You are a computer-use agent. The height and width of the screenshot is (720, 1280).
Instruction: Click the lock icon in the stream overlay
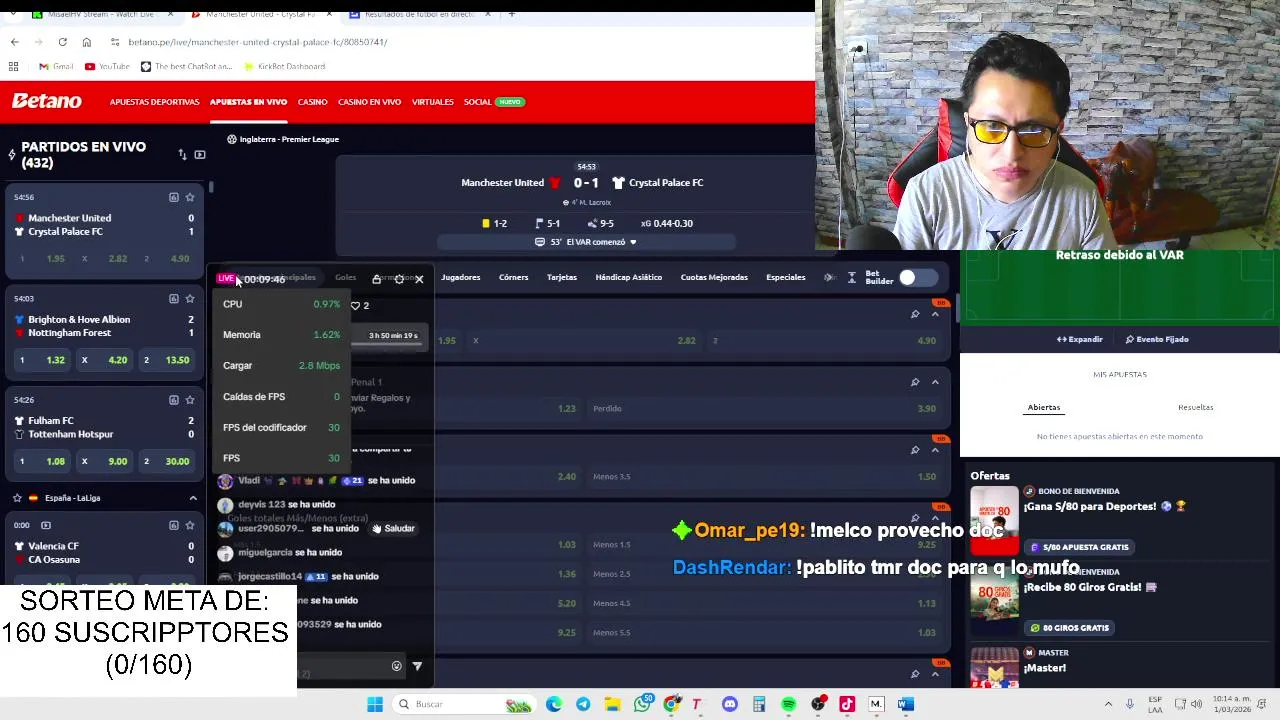[x=376, y=279]
